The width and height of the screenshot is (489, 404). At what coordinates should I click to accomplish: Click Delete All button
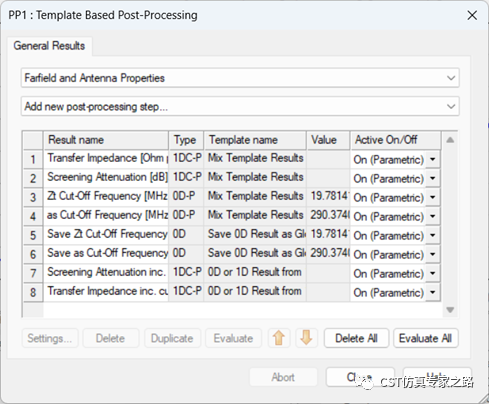coord(356,338)
